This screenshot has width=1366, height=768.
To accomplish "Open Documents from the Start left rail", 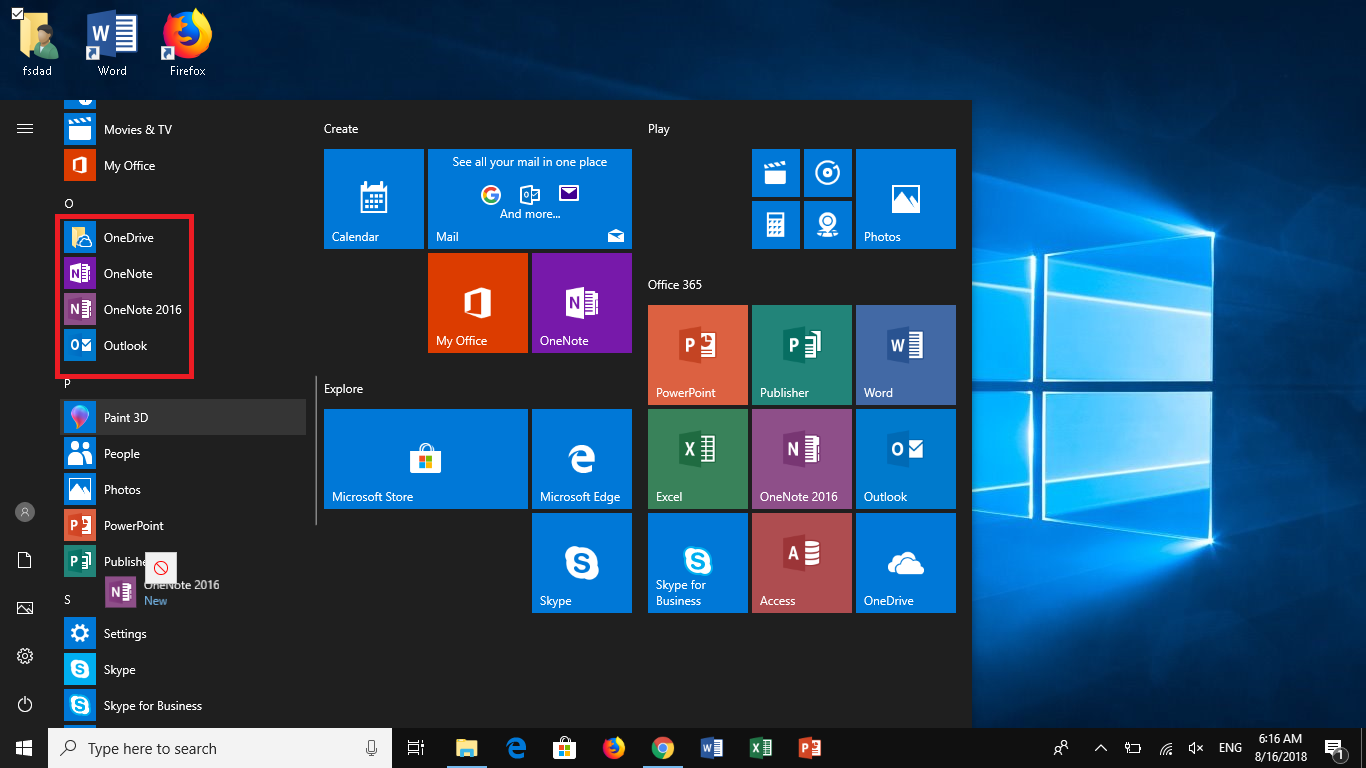I will point(25,560).
